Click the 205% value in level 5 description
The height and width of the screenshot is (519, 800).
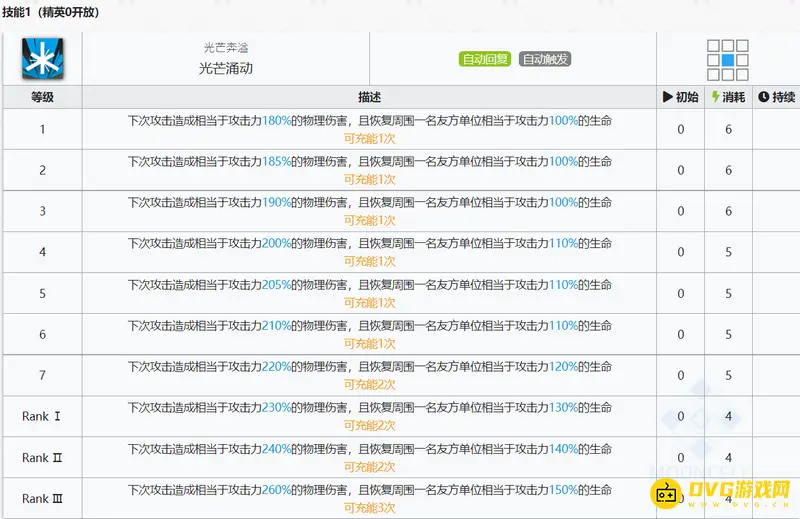276,285
